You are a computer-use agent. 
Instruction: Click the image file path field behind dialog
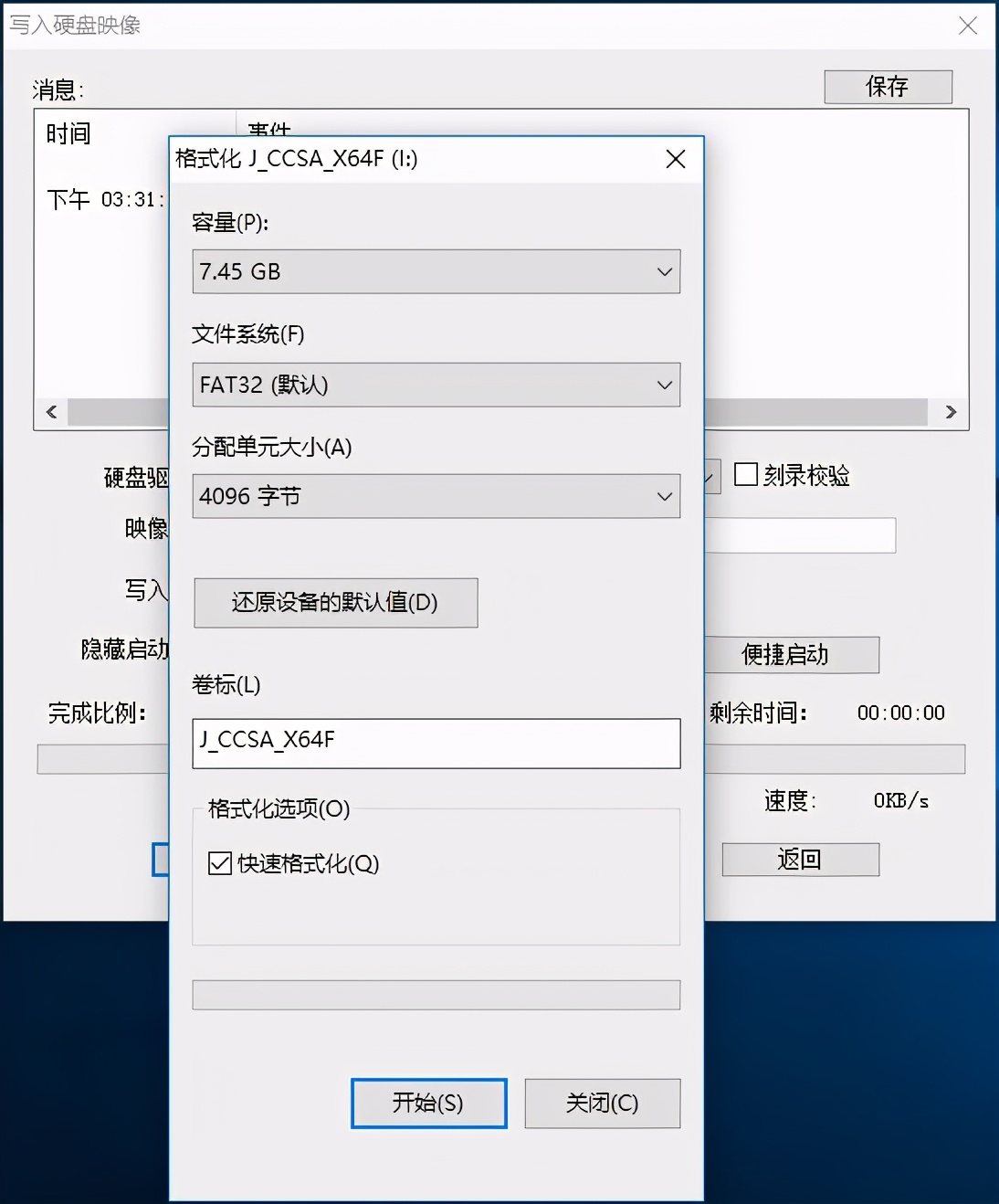(800, 535)
